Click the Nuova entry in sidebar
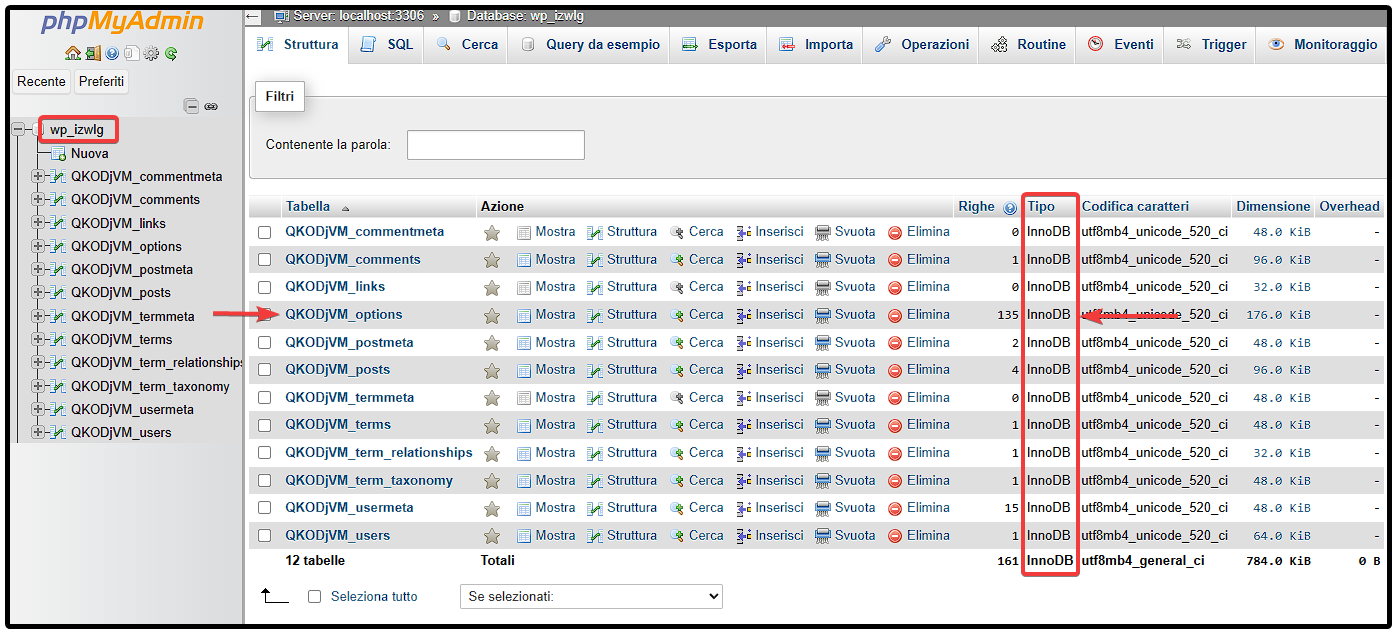Viewport: 1397px width, 634px height. pos(90,154)
